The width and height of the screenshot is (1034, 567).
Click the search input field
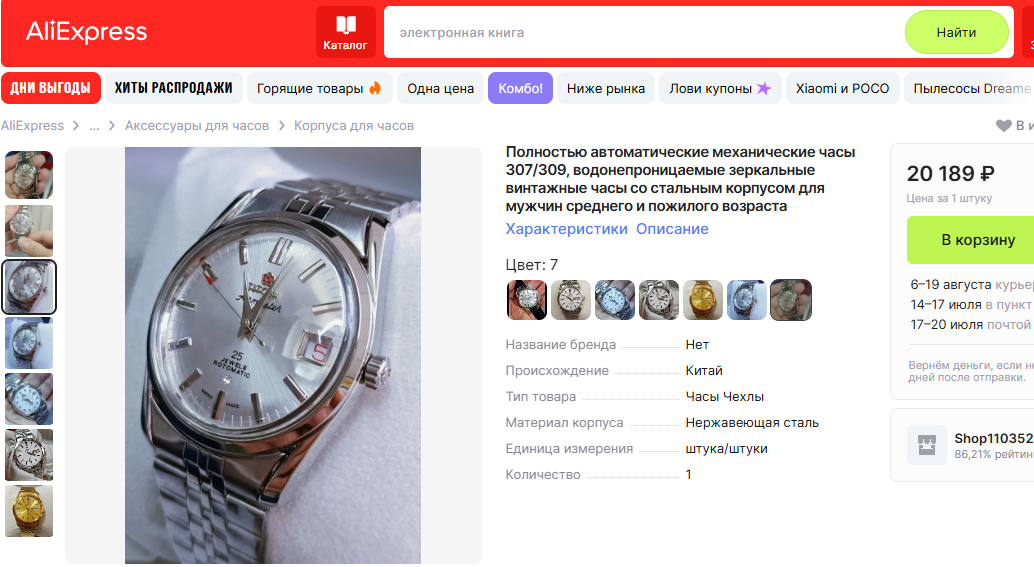644,32
